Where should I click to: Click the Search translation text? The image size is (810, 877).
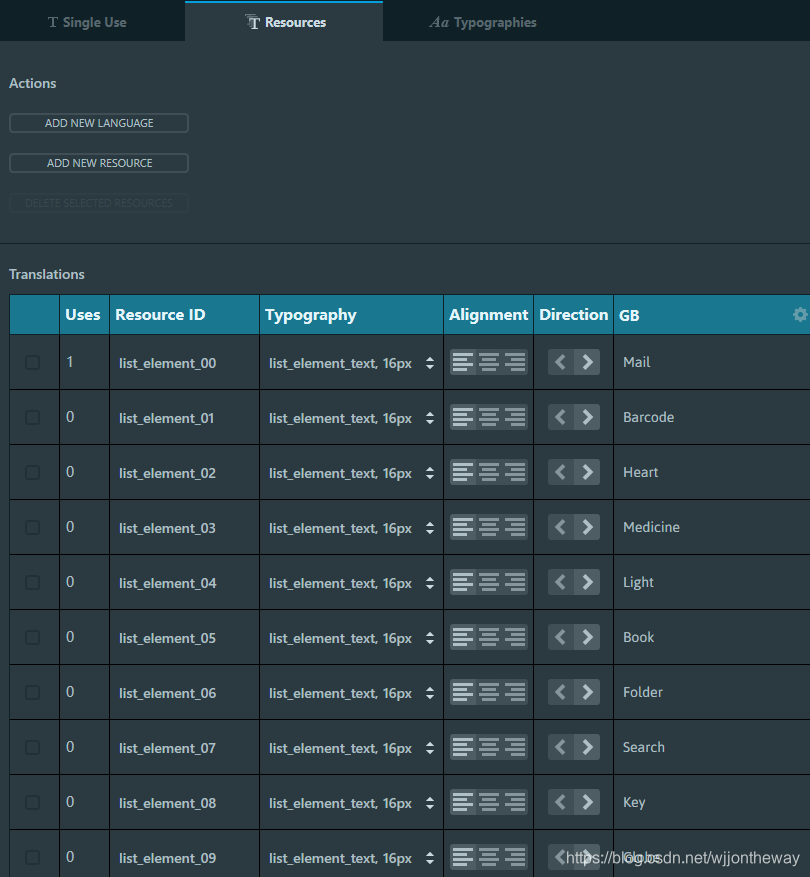(x=644, y=747)
